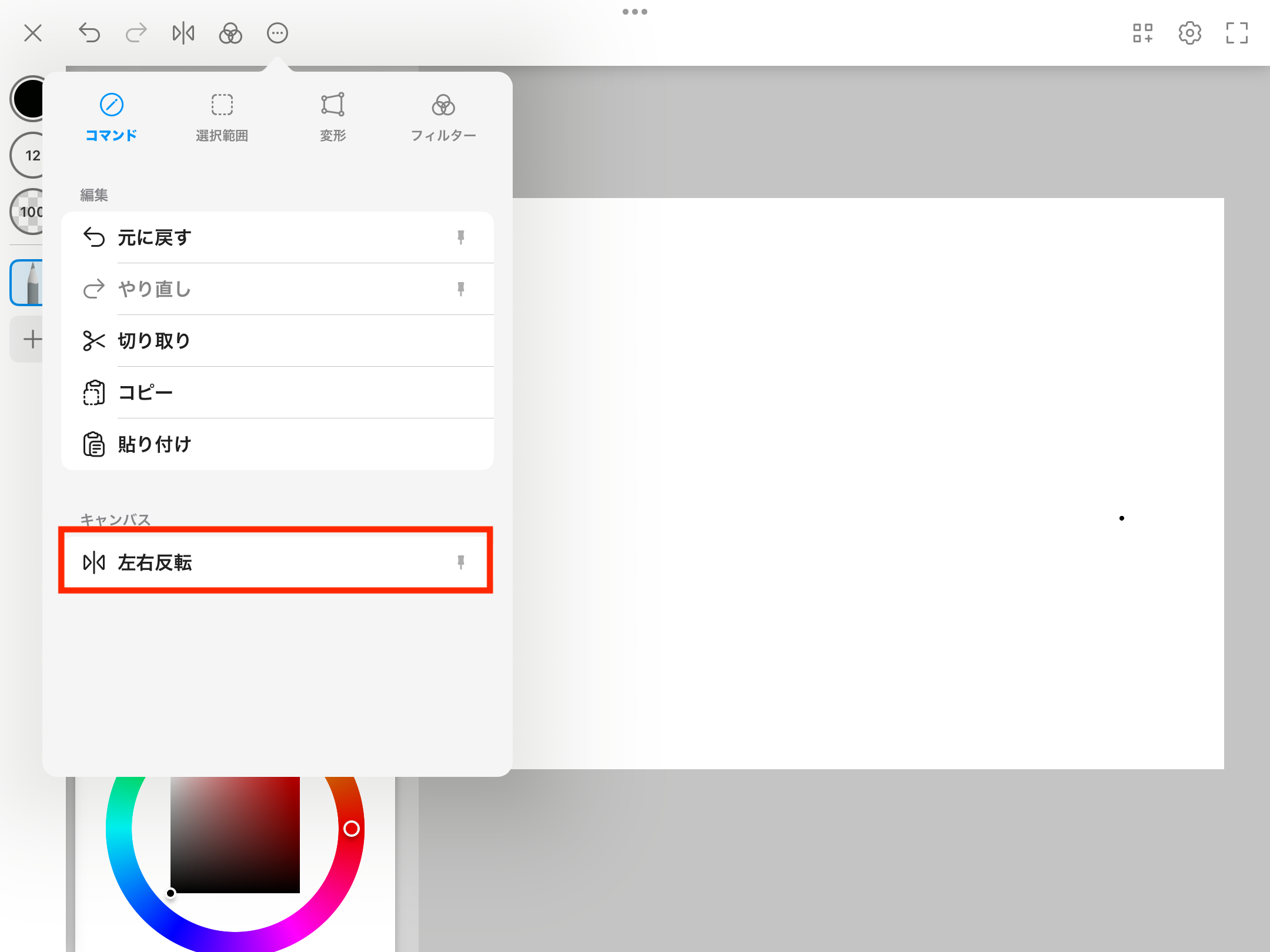Enter fullscreen mode icon
This screenshot has height=952, width=1270.
click(x=1237, y=33)
